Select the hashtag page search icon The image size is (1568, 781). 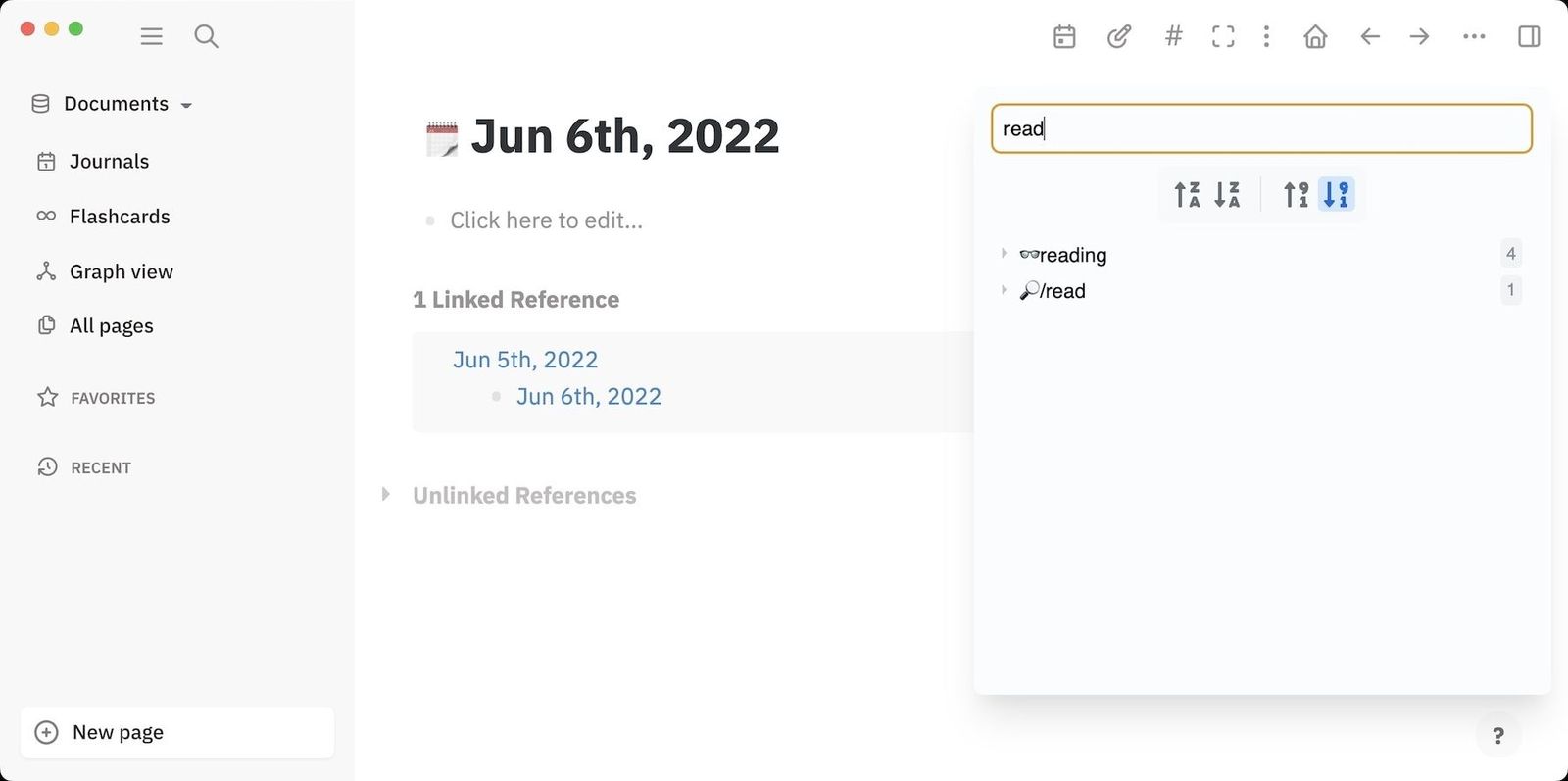[1173, 36]
